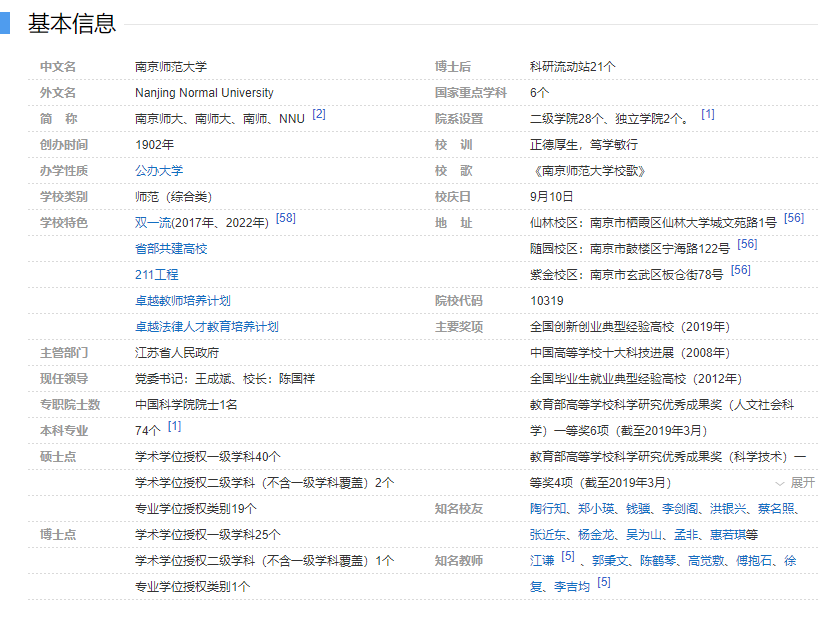Expand the info box with 展开

(x=795, y=482)
